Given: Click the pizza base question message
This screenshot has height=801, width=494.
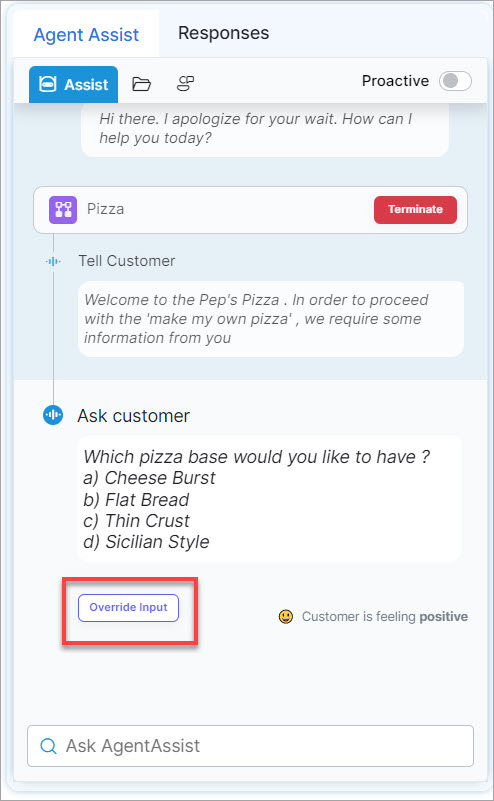Looking at the screenshot, I should point(269,499).
